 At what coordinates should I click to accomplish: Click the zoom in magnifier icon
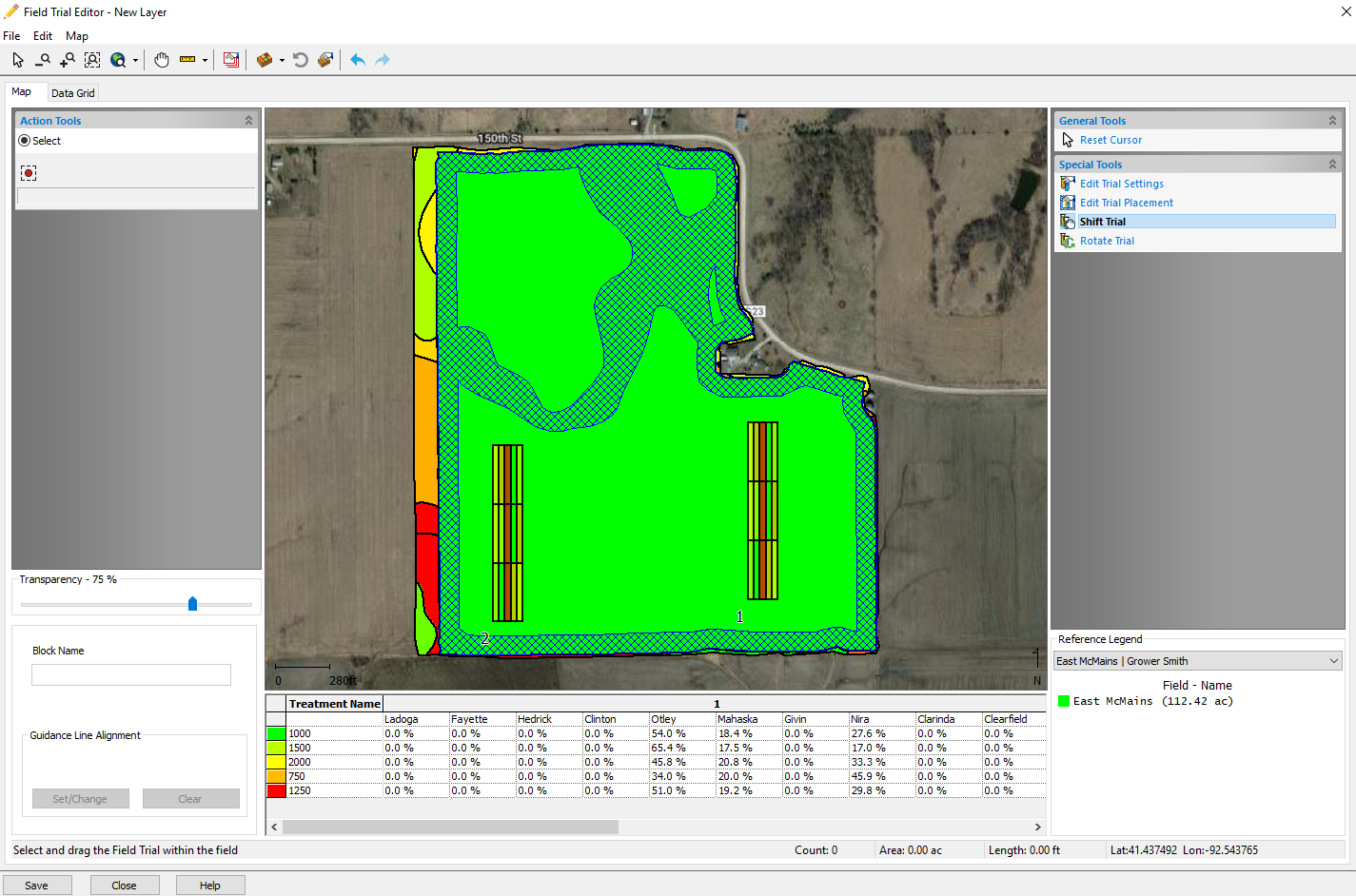67,60
